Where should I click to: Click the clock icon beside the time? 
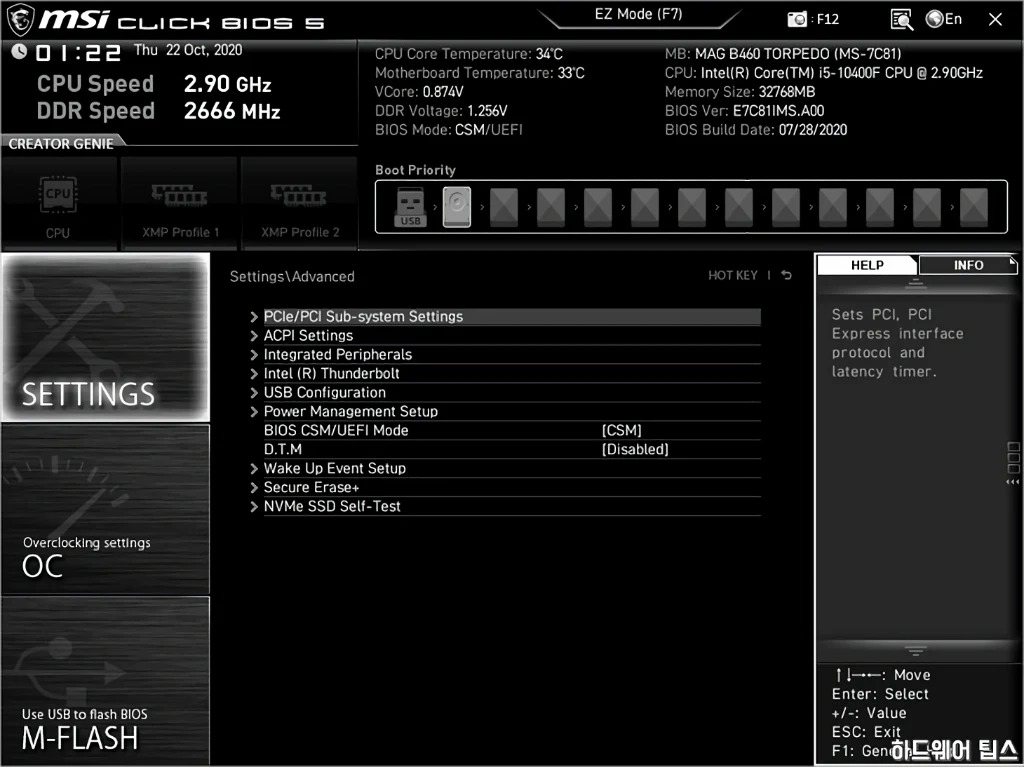point(19,51)
